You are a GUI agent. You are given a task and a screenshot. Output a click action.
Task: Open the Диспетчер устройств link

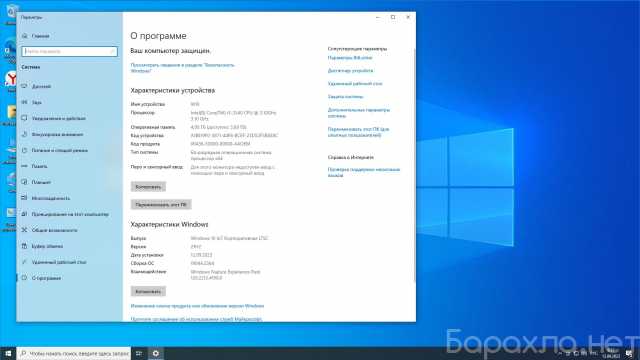pyautogui.click(x=350, y=71)
